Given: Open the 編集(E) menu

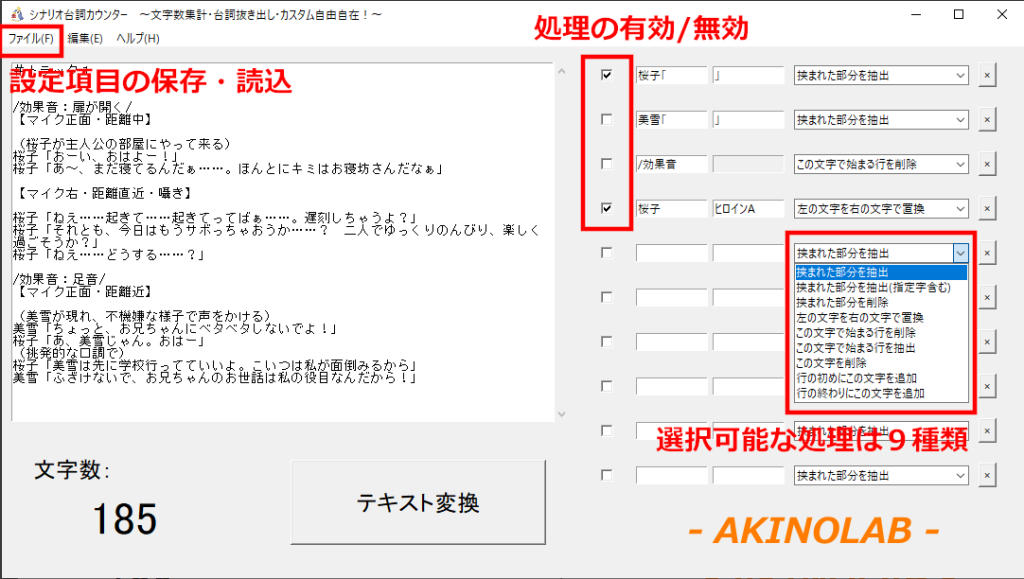Looking at the screenshot, I should (85, 39).
